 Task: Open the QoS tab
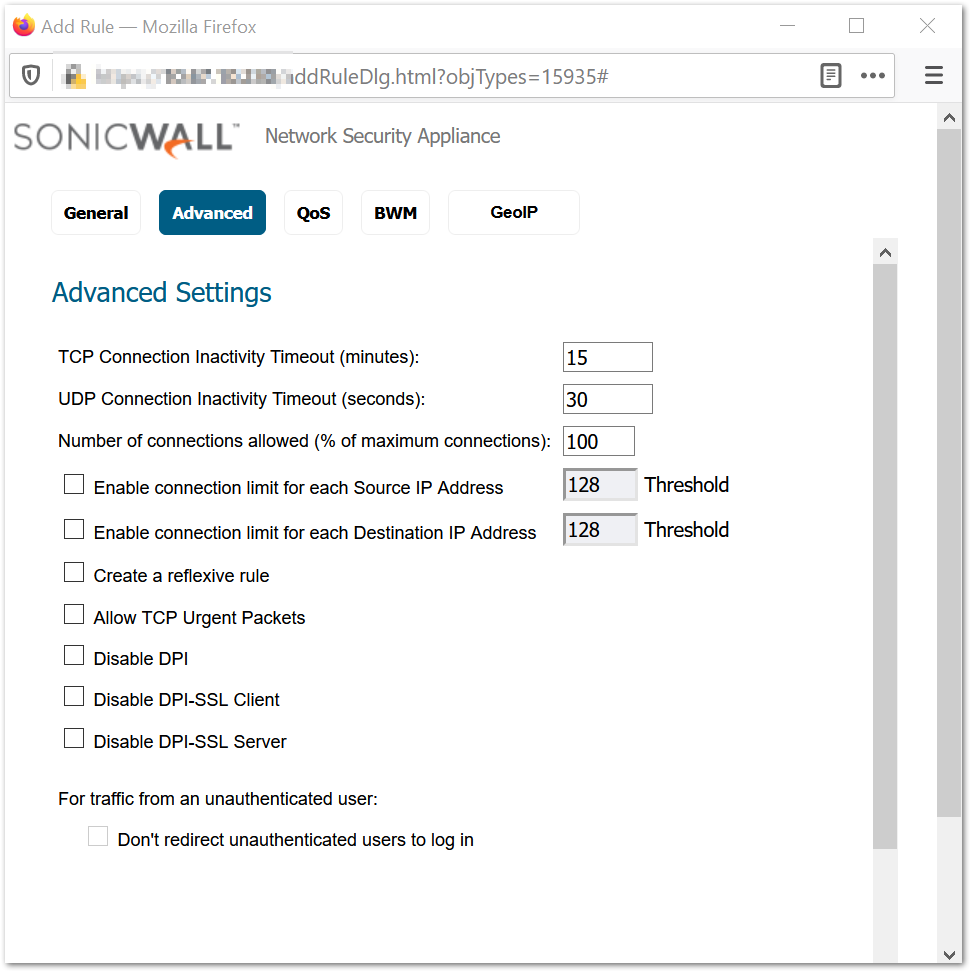313,213
